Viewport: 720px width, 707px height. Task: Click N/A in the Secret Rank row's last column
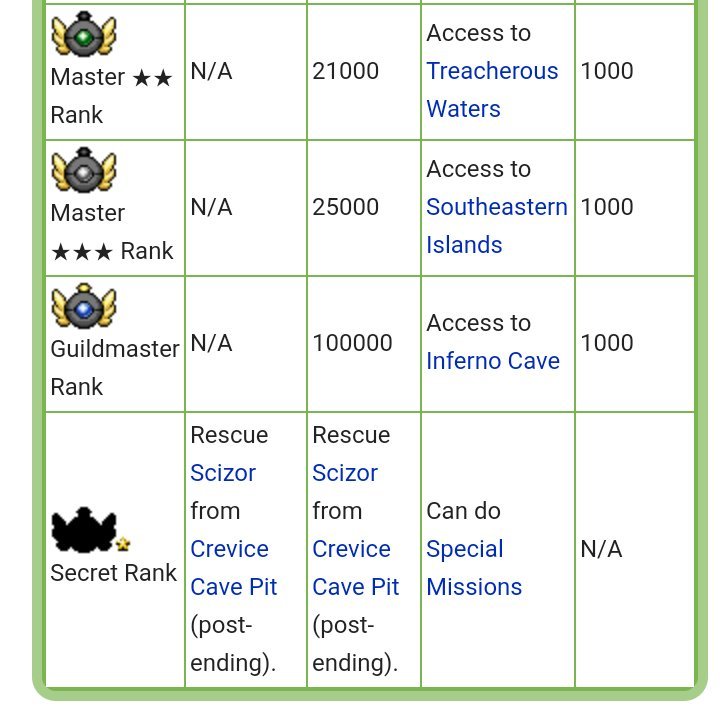(x=601, y=549)
